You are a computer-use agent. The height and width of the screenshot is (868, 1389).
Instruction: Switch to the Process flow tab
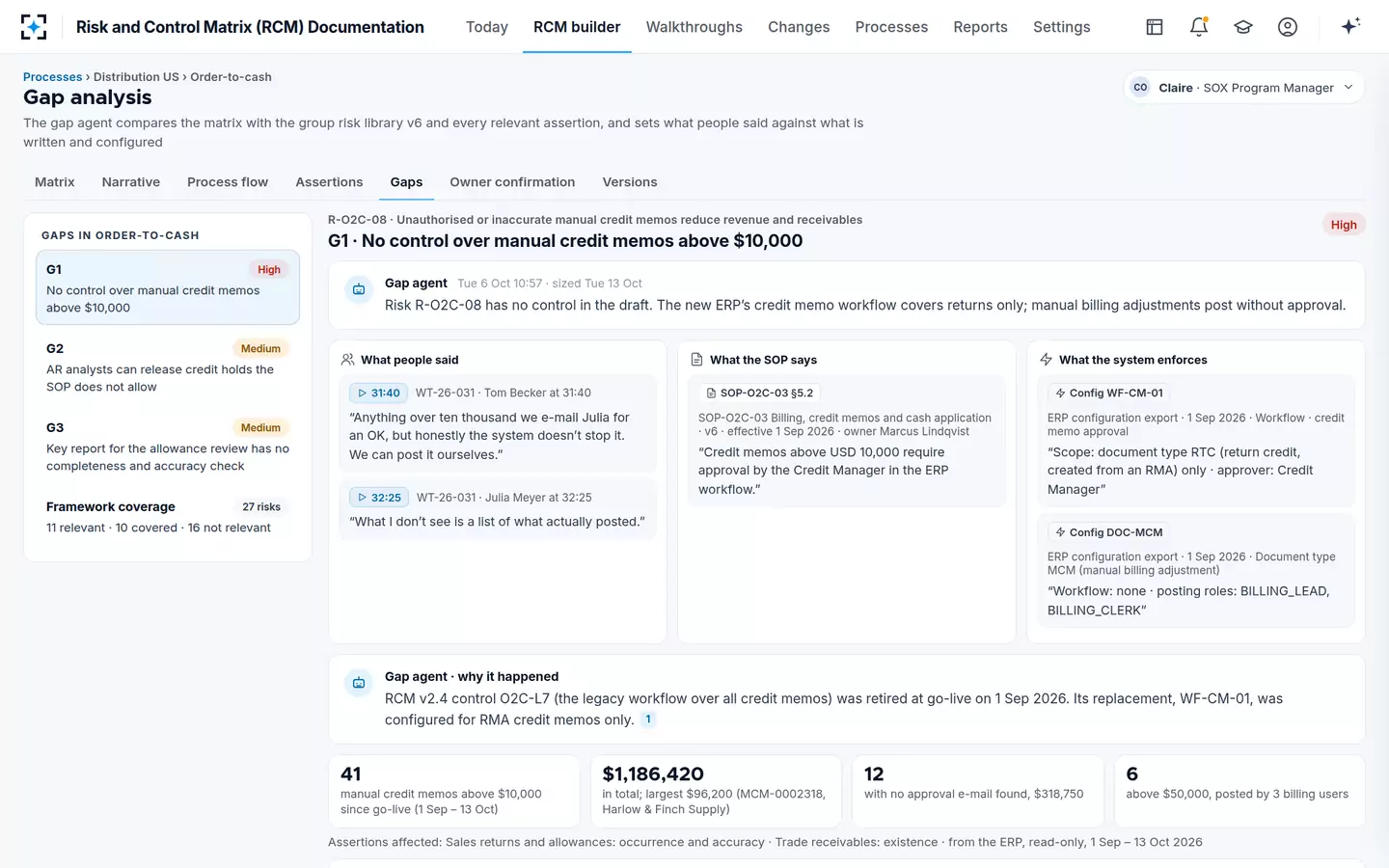point(228,182)
